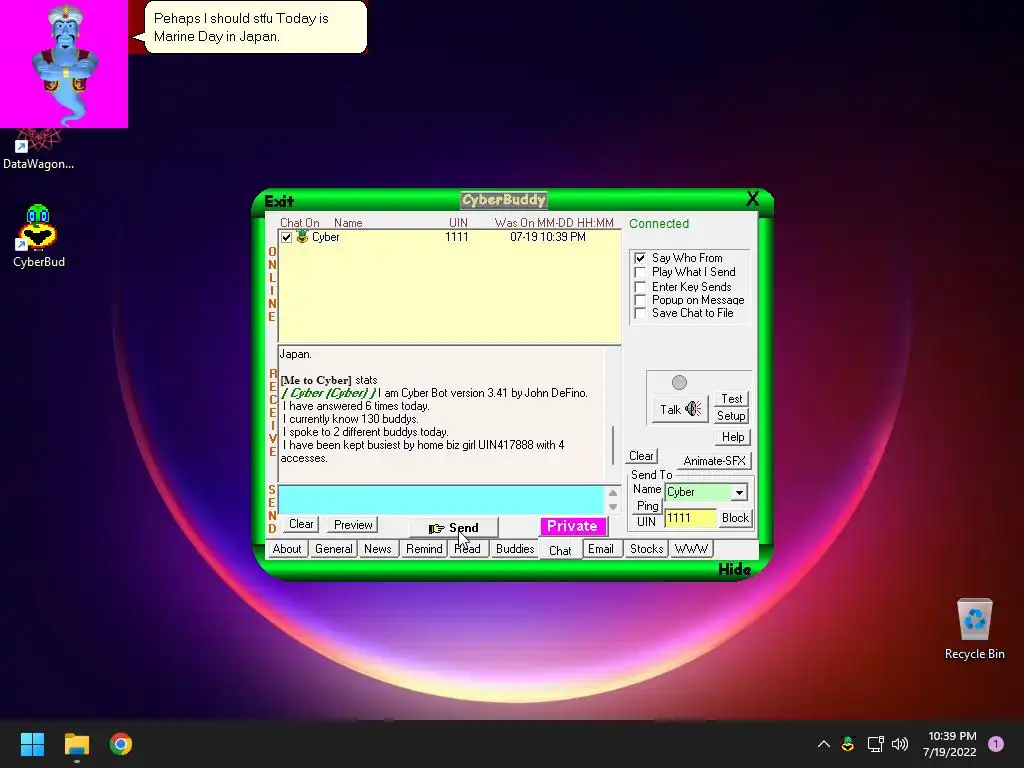Viewport: 1024px width, 768px height.
Task: Switch to the Buddies tab
Action: pos(515,549)
